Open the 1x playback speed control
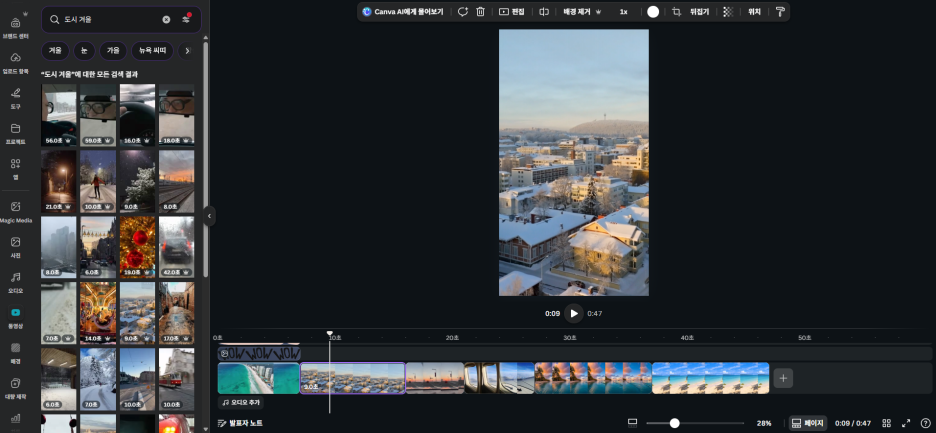 [x=623, y=11]
